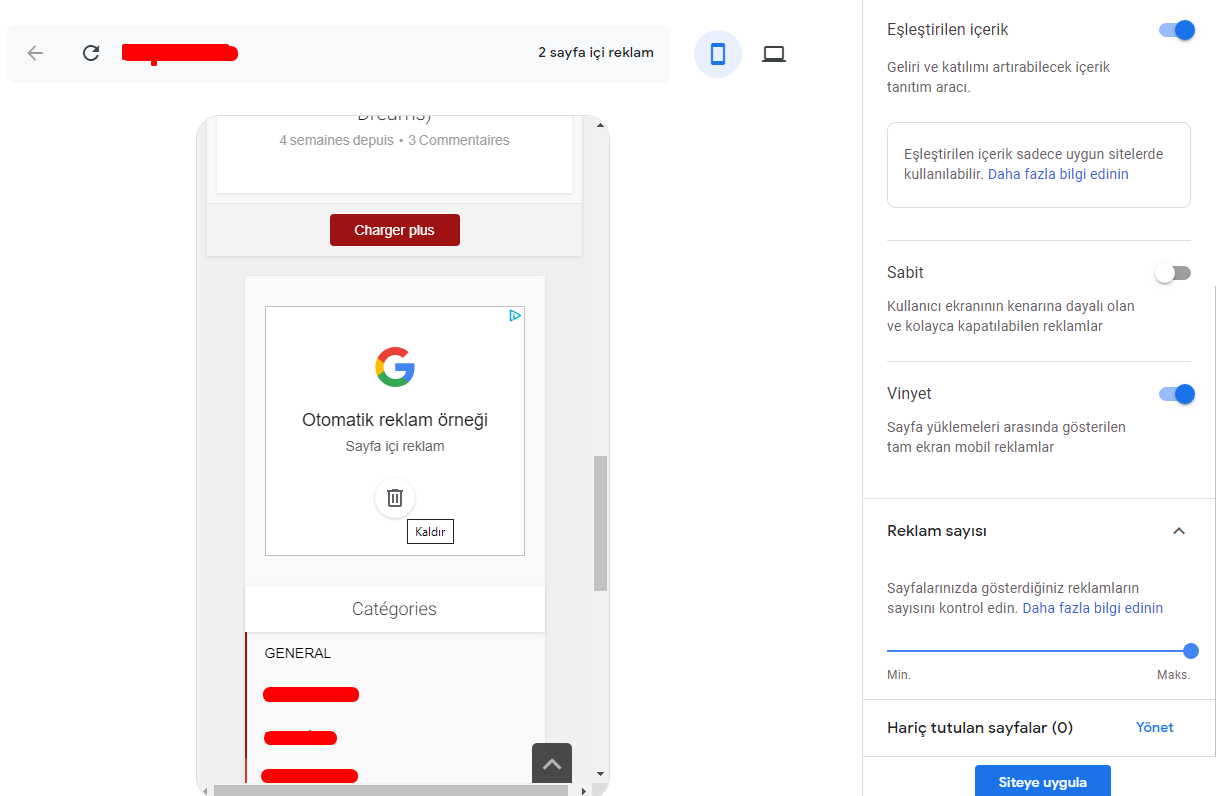The image size is (1216, 796).
Task: Click the Kaldır tooltip
Action: tap(430, 532)
